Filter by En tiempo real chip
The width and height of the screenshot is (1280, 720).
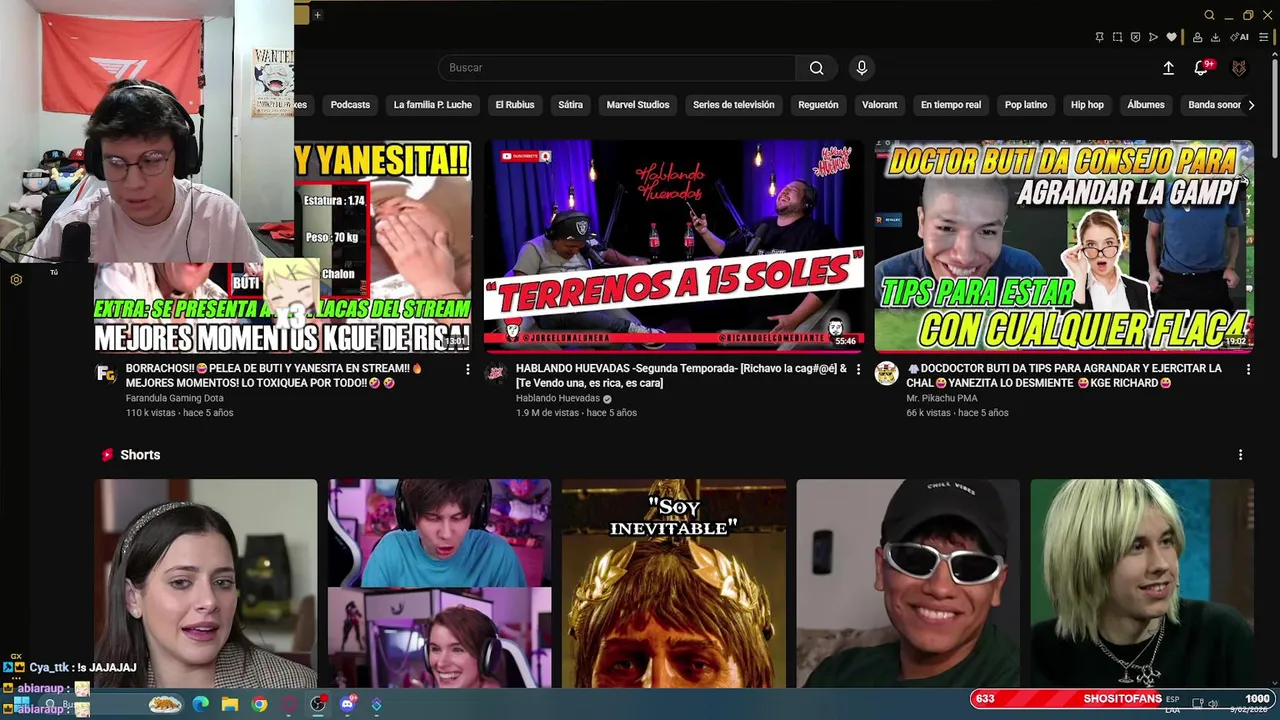pos(951,105)
